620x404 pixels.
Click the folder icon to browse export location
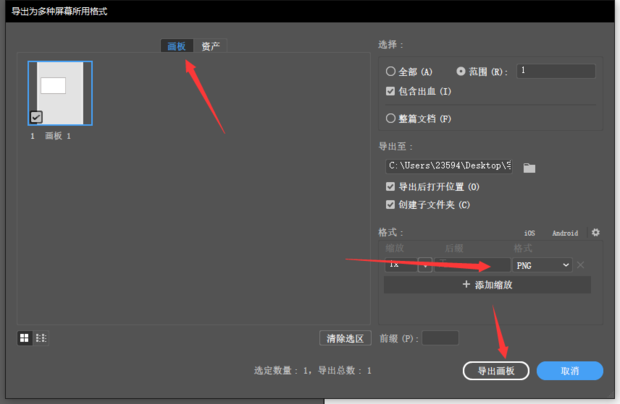[x=530, y=168]
